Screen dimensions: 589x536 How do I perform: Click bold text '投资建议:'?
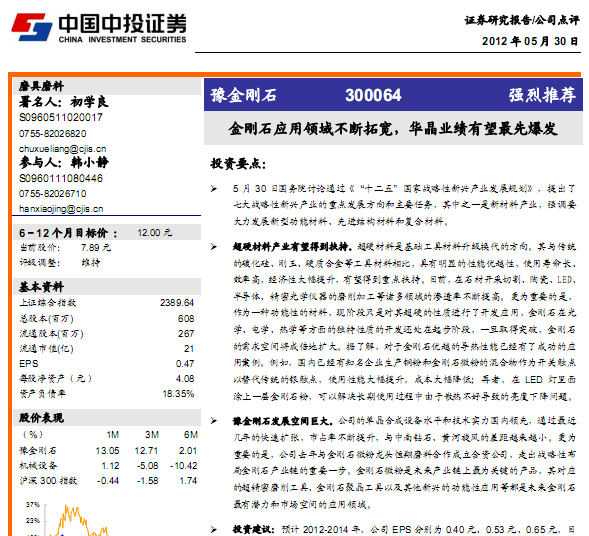(254, 530)
